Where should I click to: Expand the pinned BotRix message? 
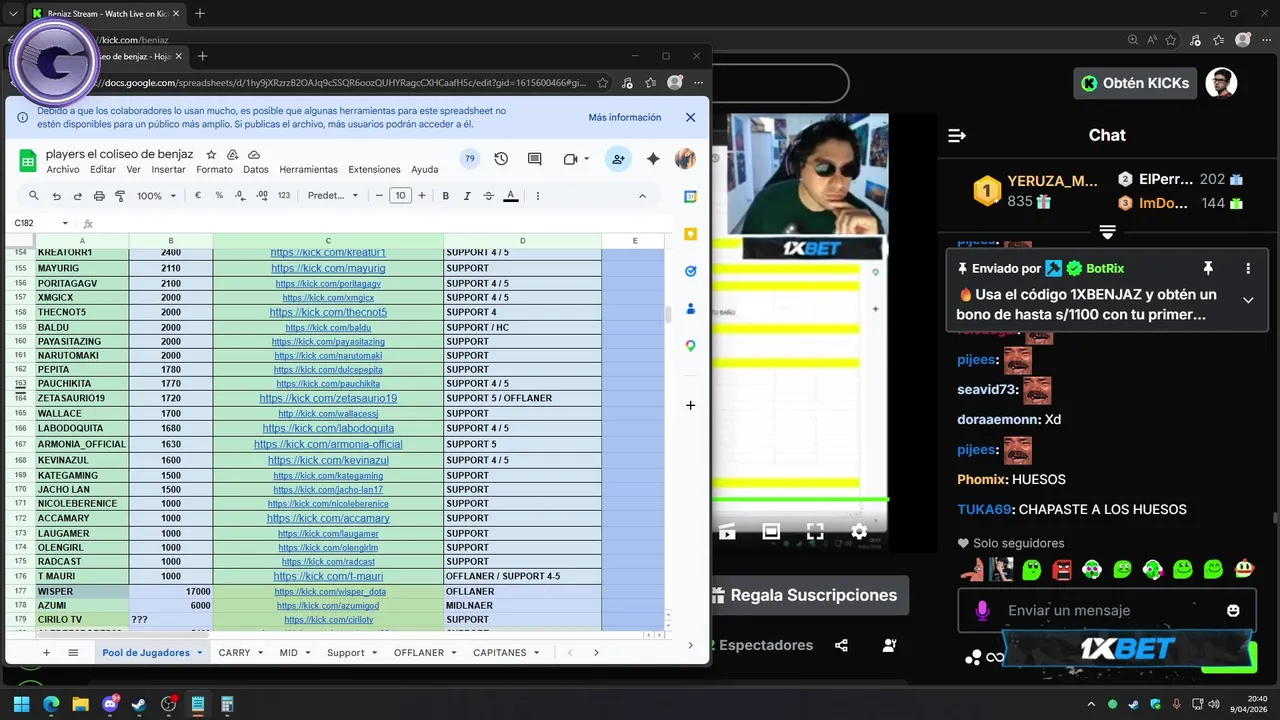click(1248, 300)
